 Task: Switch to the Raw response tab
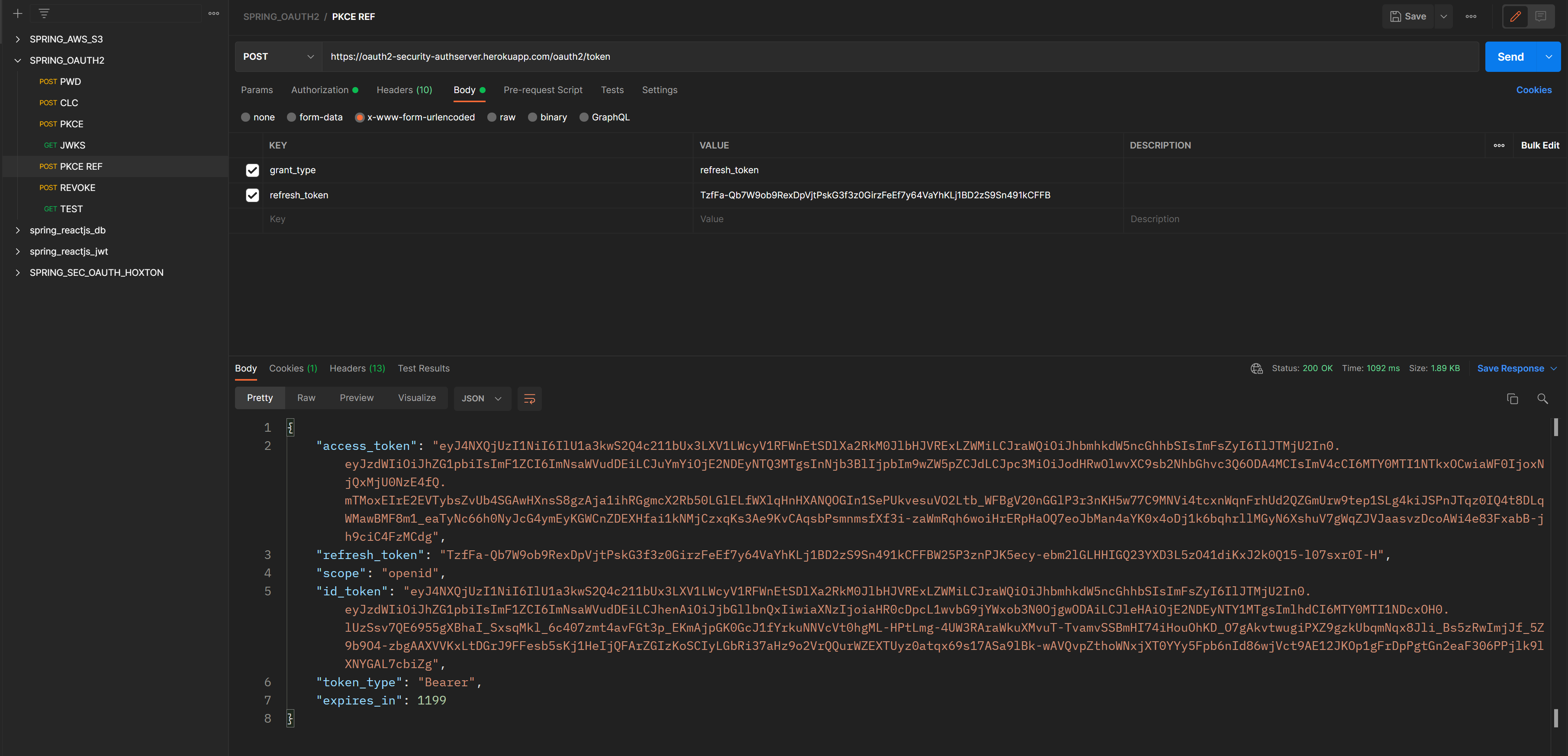pos(306,397)
